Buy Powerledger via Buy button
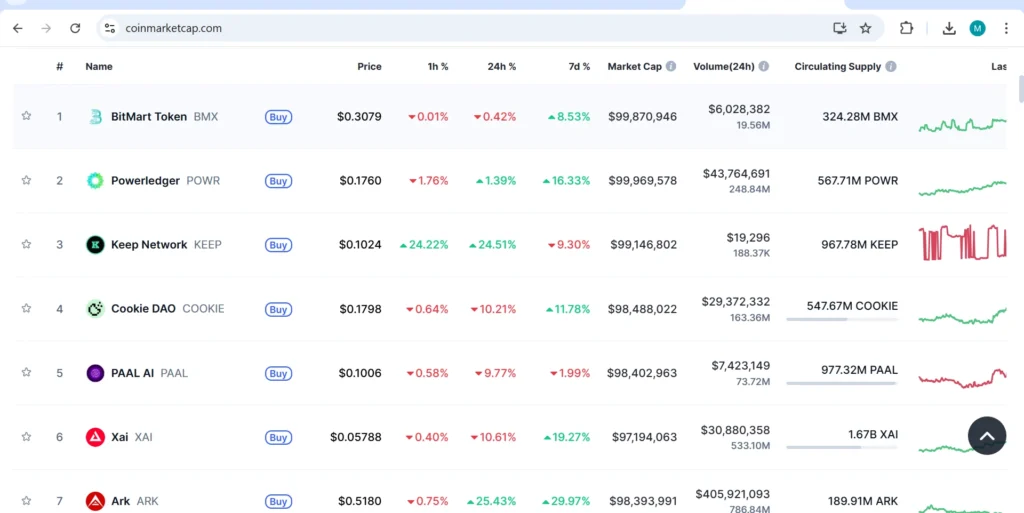This screenshot has width=1024, height=513. click(278, 181)
